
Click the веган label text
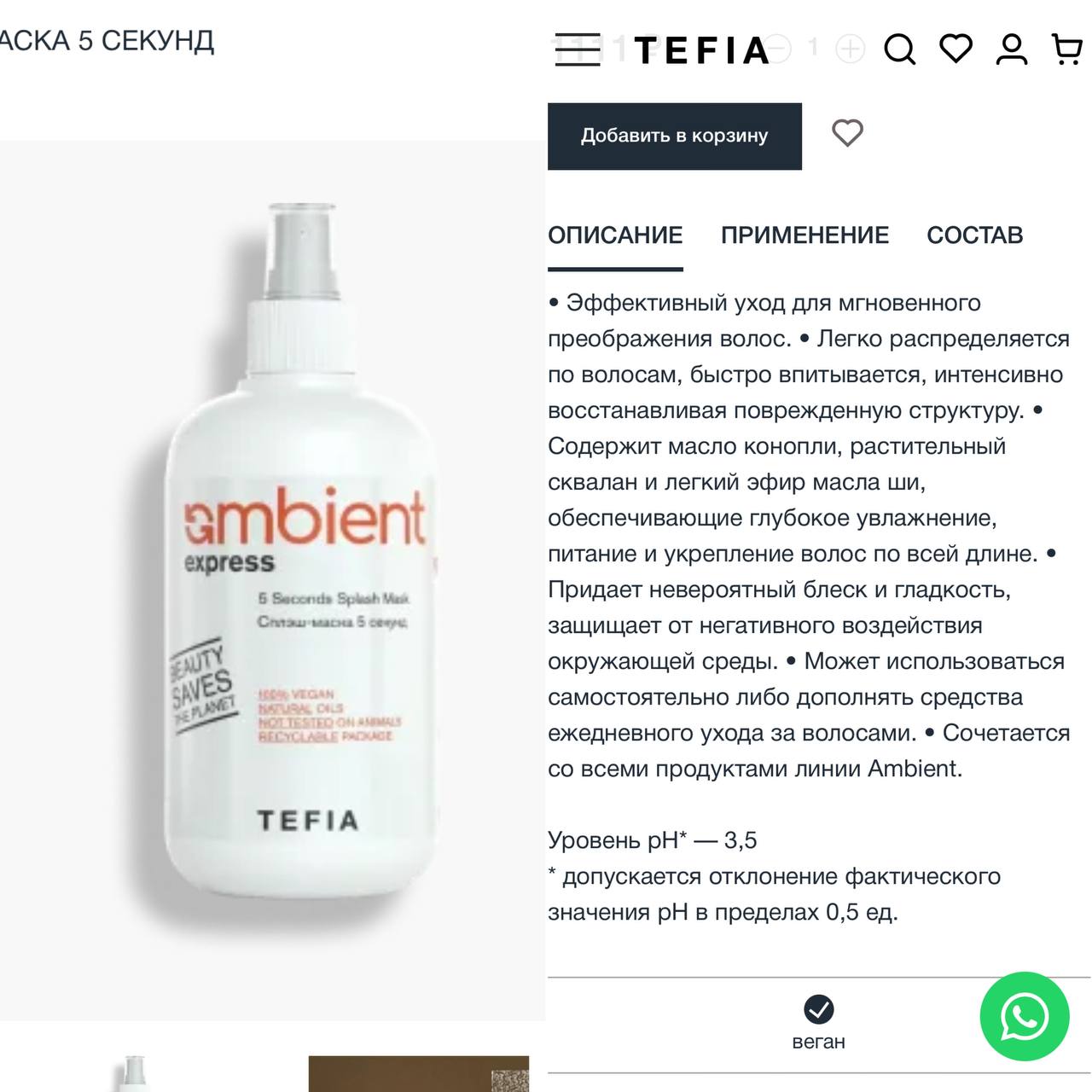point(819,1042)
